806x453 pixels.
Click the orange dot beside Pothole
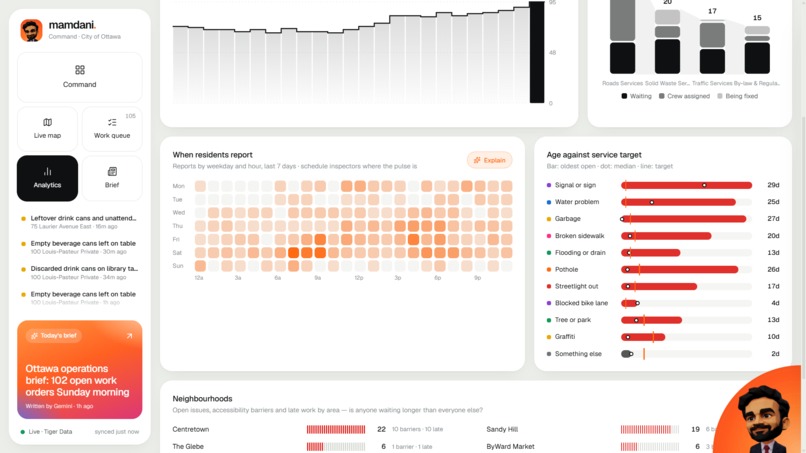[549, 269]
